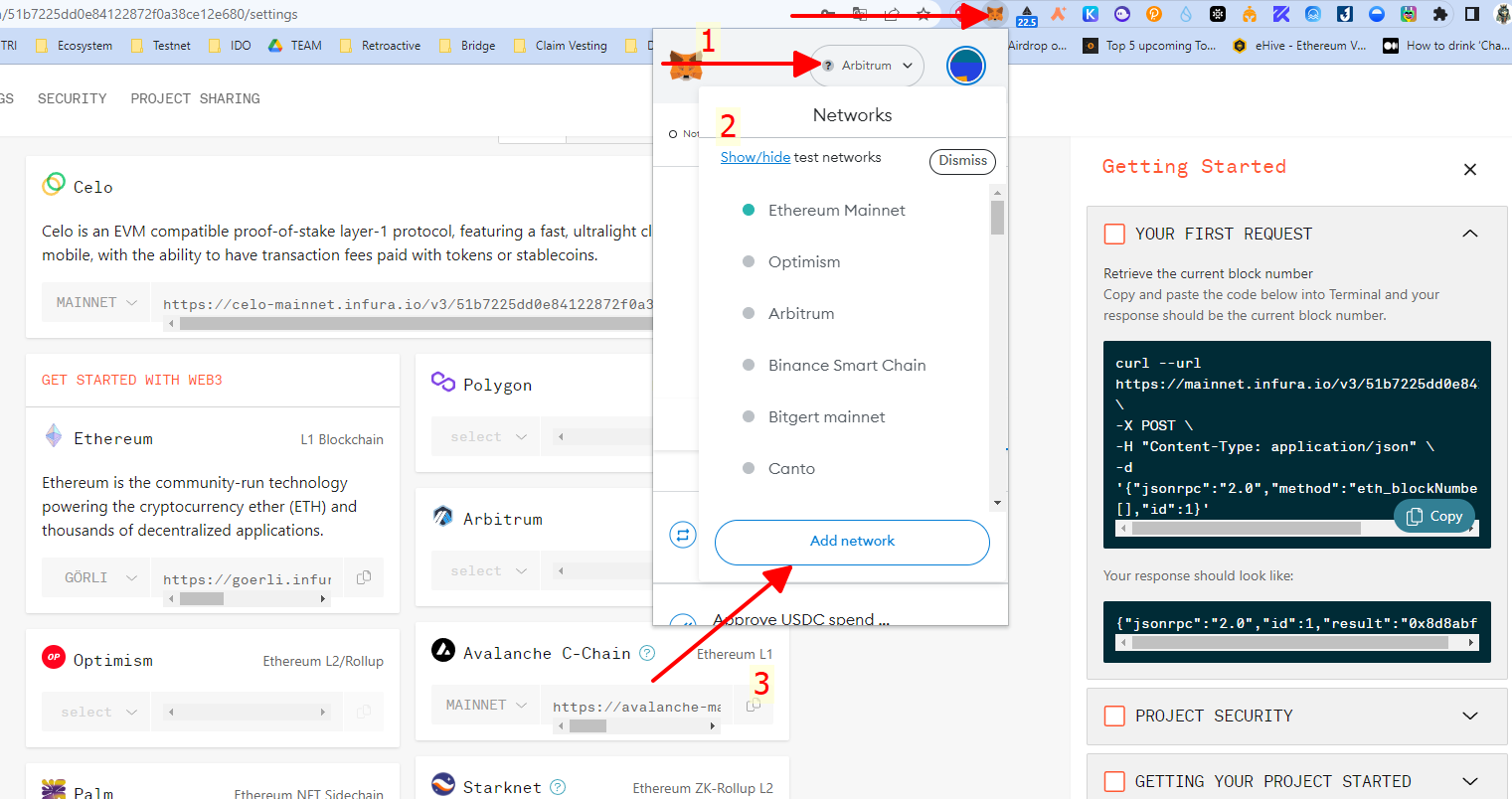This screenshot has height=799, width=1512.
Task: Open the Polygon select dropdown
Action: pyautogui.click(x=485, y=436)
